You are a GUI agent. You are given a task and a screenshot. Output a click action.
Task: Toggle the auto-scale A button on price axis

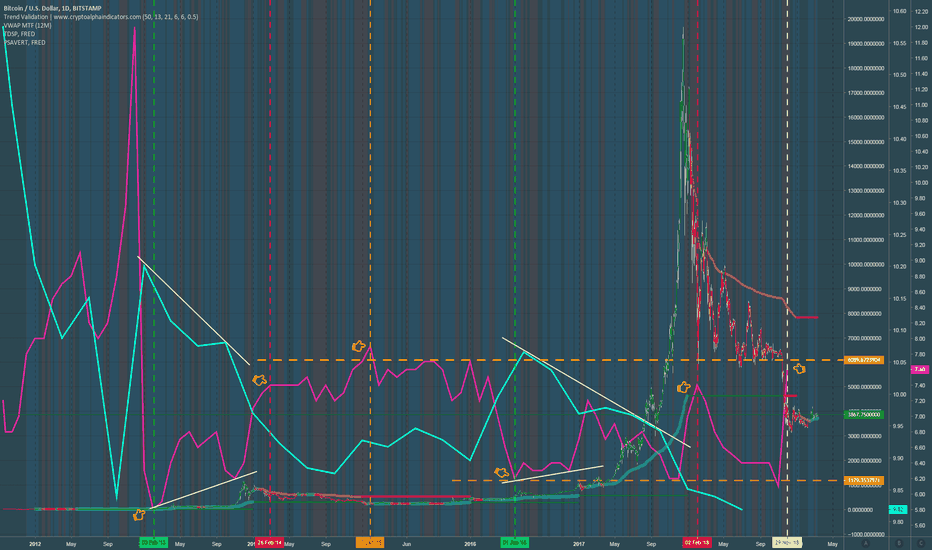[865, 543]
